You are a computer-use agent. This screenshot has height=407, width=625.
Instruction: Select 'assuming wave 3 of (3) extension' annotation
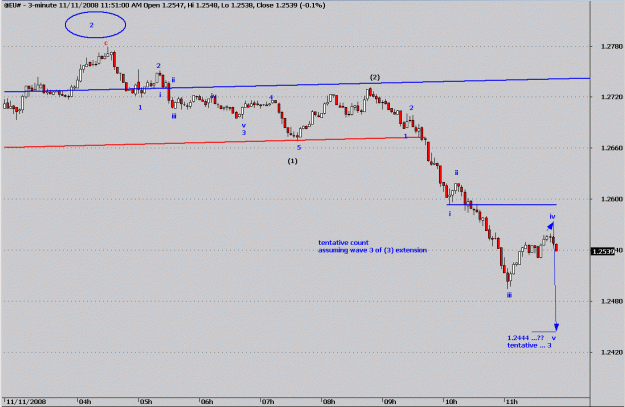coord(372,250)
